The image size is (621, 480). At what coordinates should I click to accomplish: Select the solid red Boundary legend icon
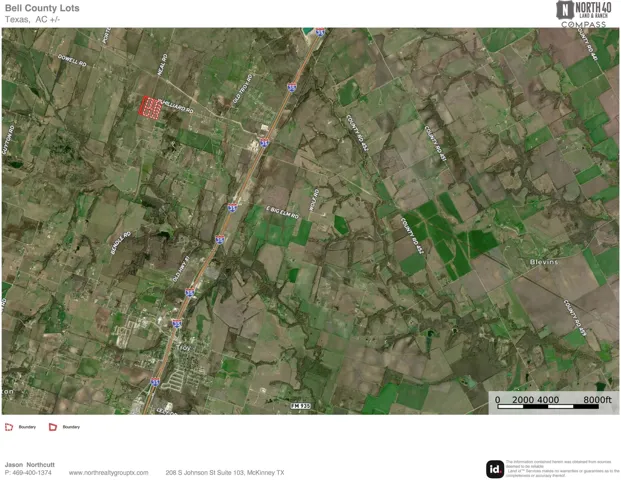[x=53, y=427]
